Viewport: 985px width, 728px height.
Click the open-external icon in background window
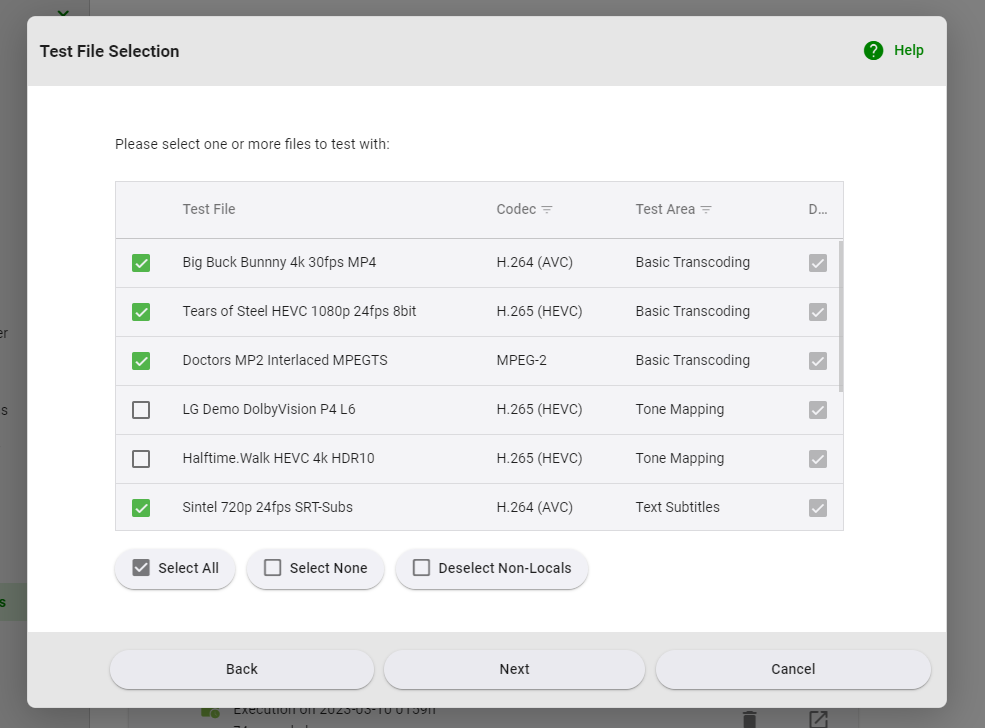pyautogui.click(x=819, y=719)
